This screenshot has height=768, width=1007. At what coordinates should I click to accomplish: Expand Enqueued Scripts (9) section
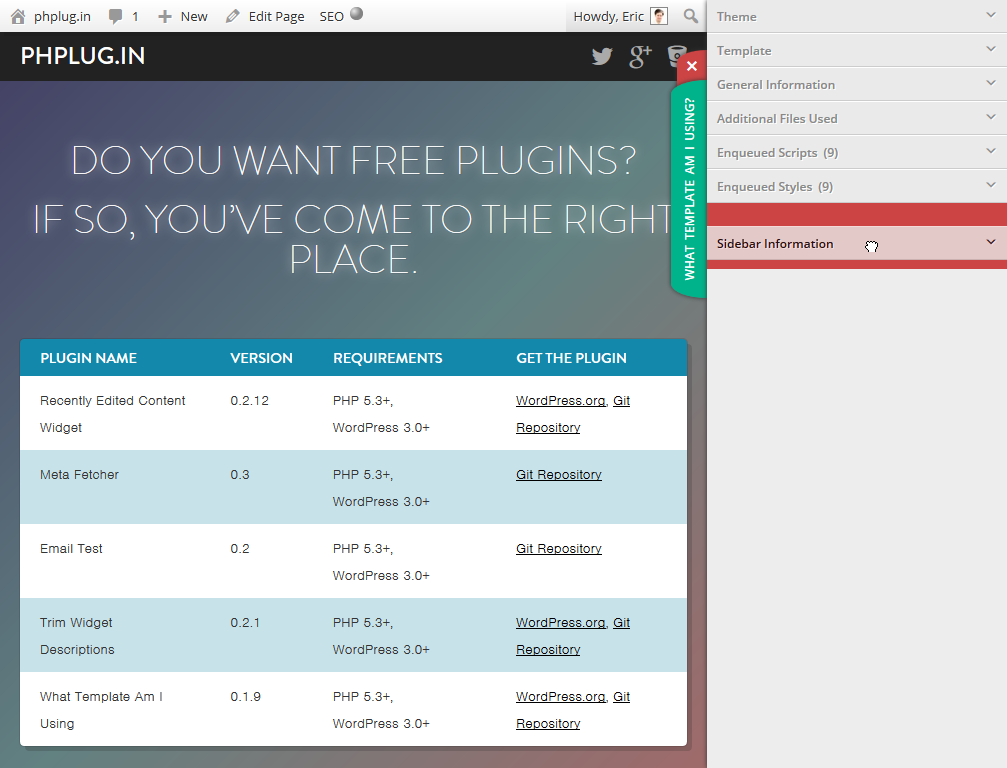[x=857, y=152]
